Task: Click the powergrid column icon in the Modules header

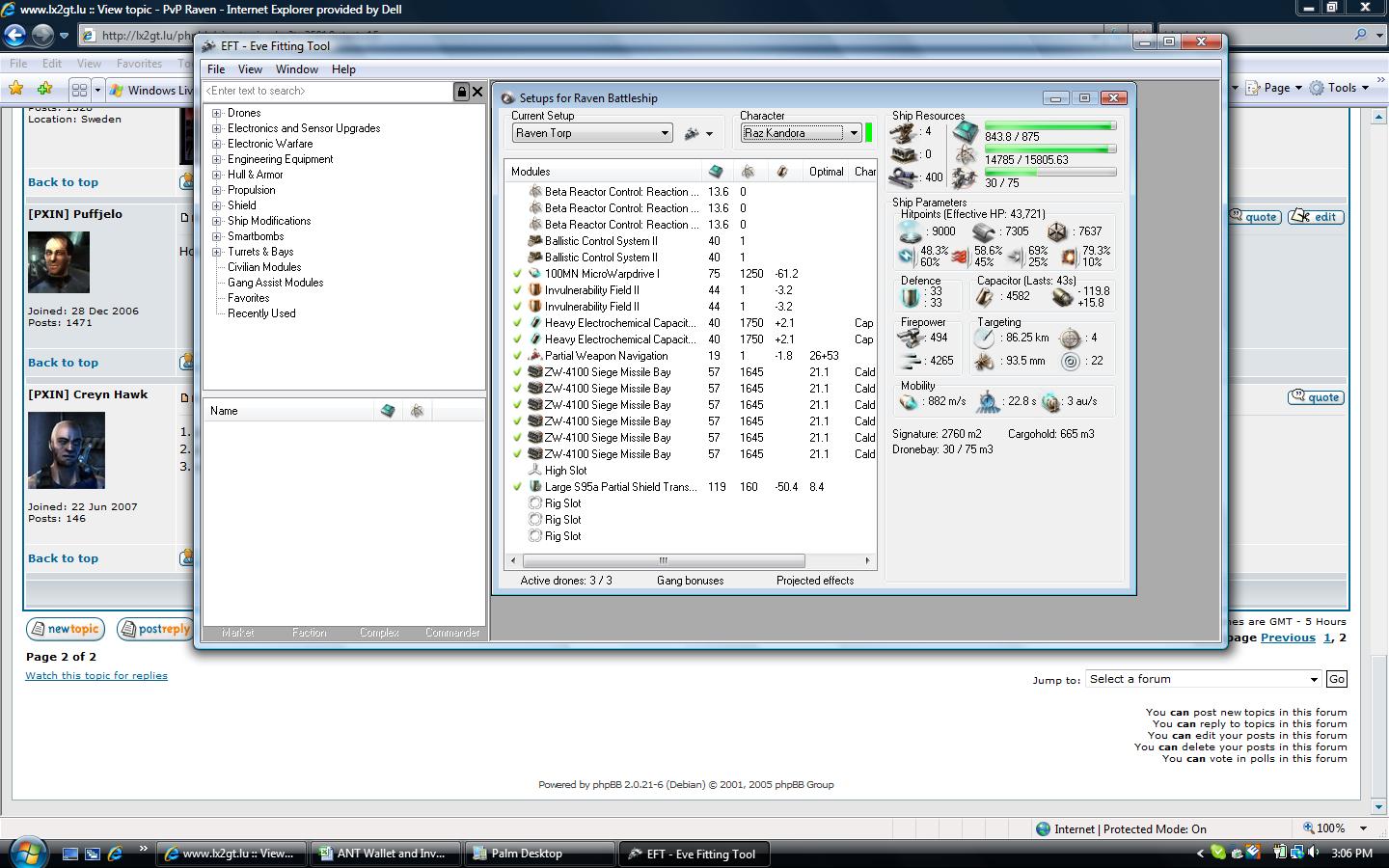Action: coord(748,172)
